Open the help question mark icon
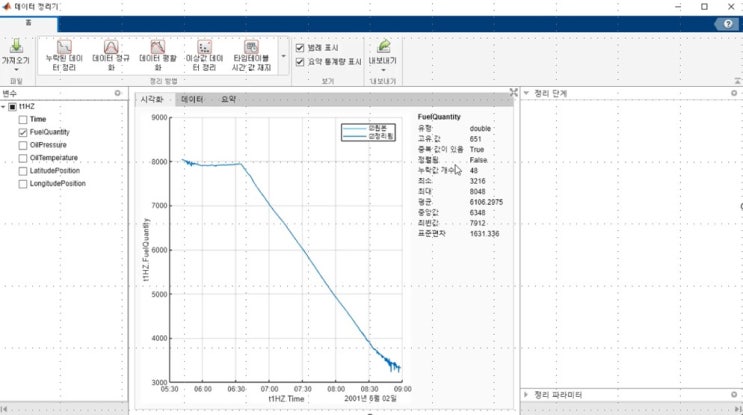 point(728,24)
